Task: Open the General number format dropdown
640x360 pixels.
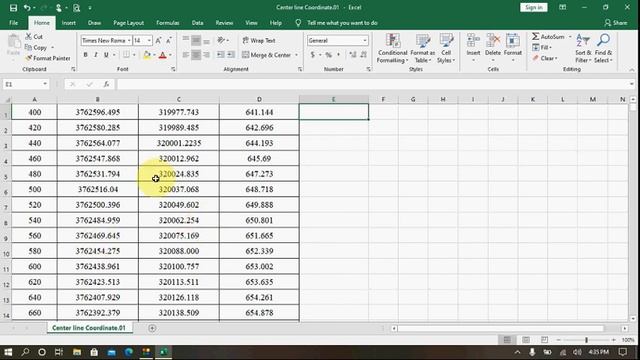Action: pos(364,40)
